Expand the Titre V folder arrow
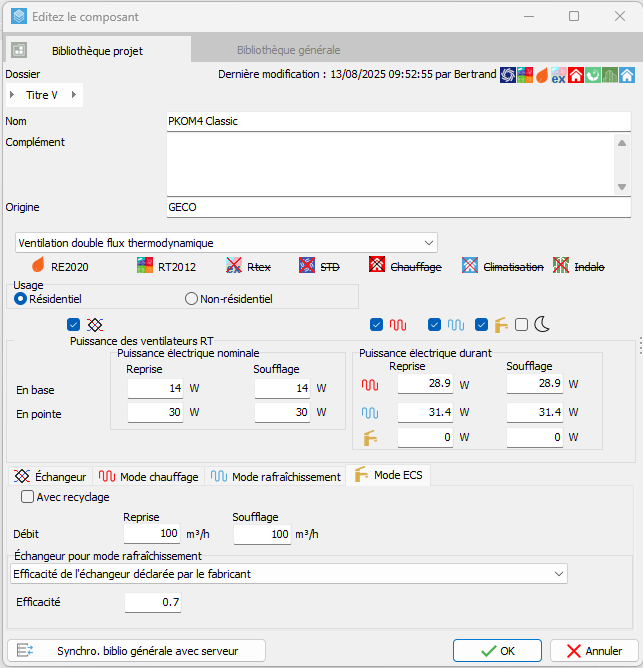This screenshot has width=643, height=668. pos(12,95)
